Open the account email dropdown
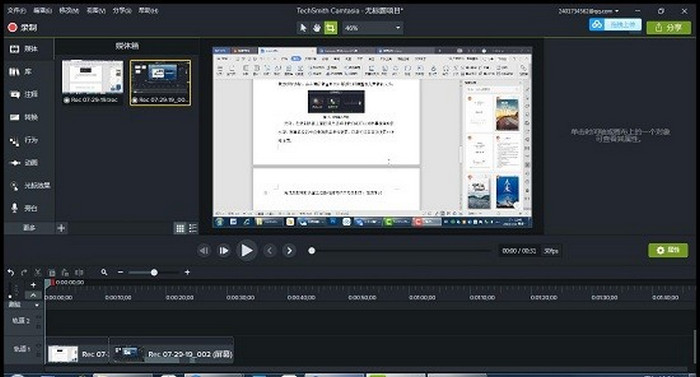The height and width of the screenshot is (377, 700). 588,11
